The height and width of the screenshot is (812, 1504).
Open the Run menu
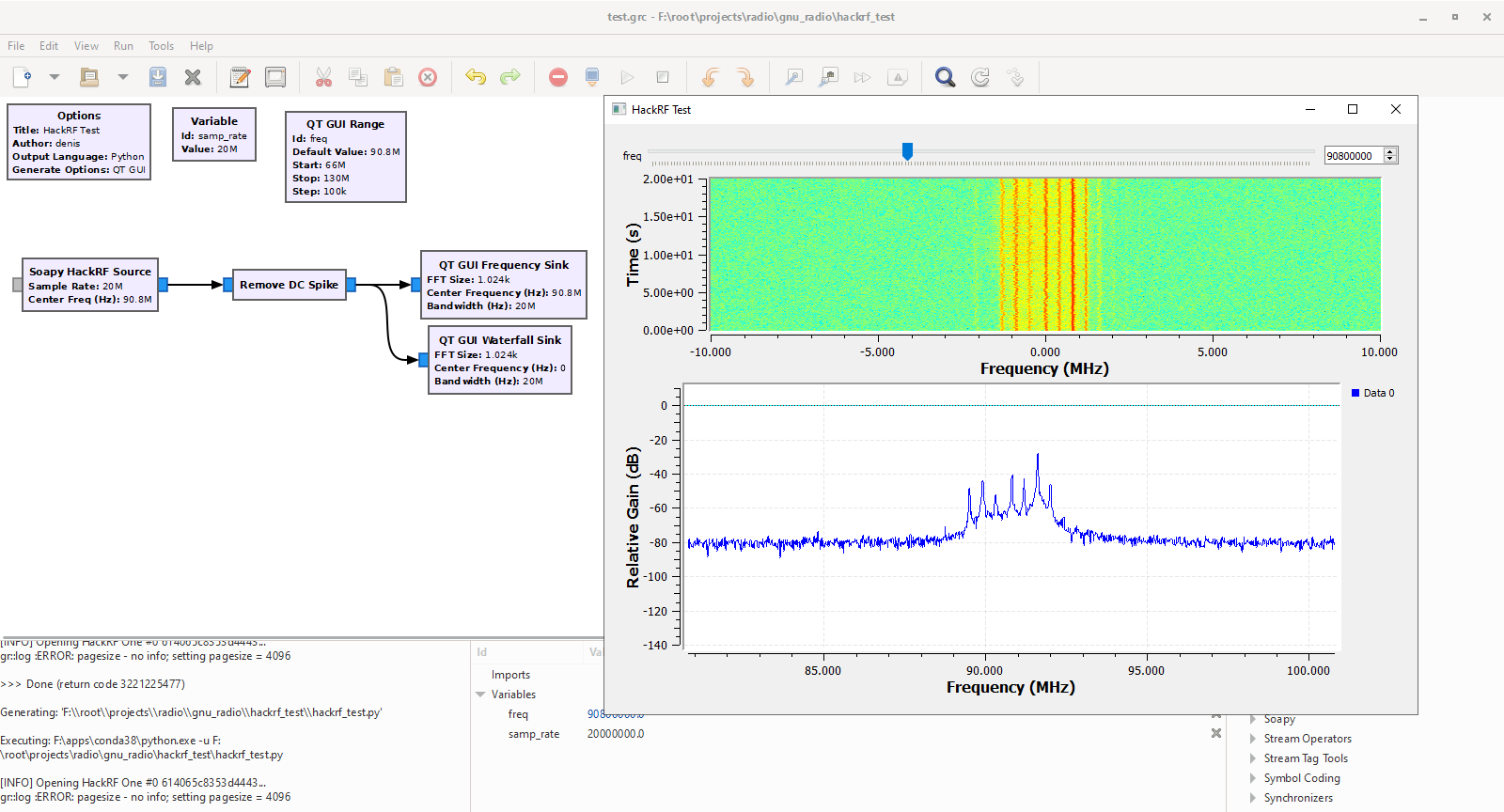point(123,45)
